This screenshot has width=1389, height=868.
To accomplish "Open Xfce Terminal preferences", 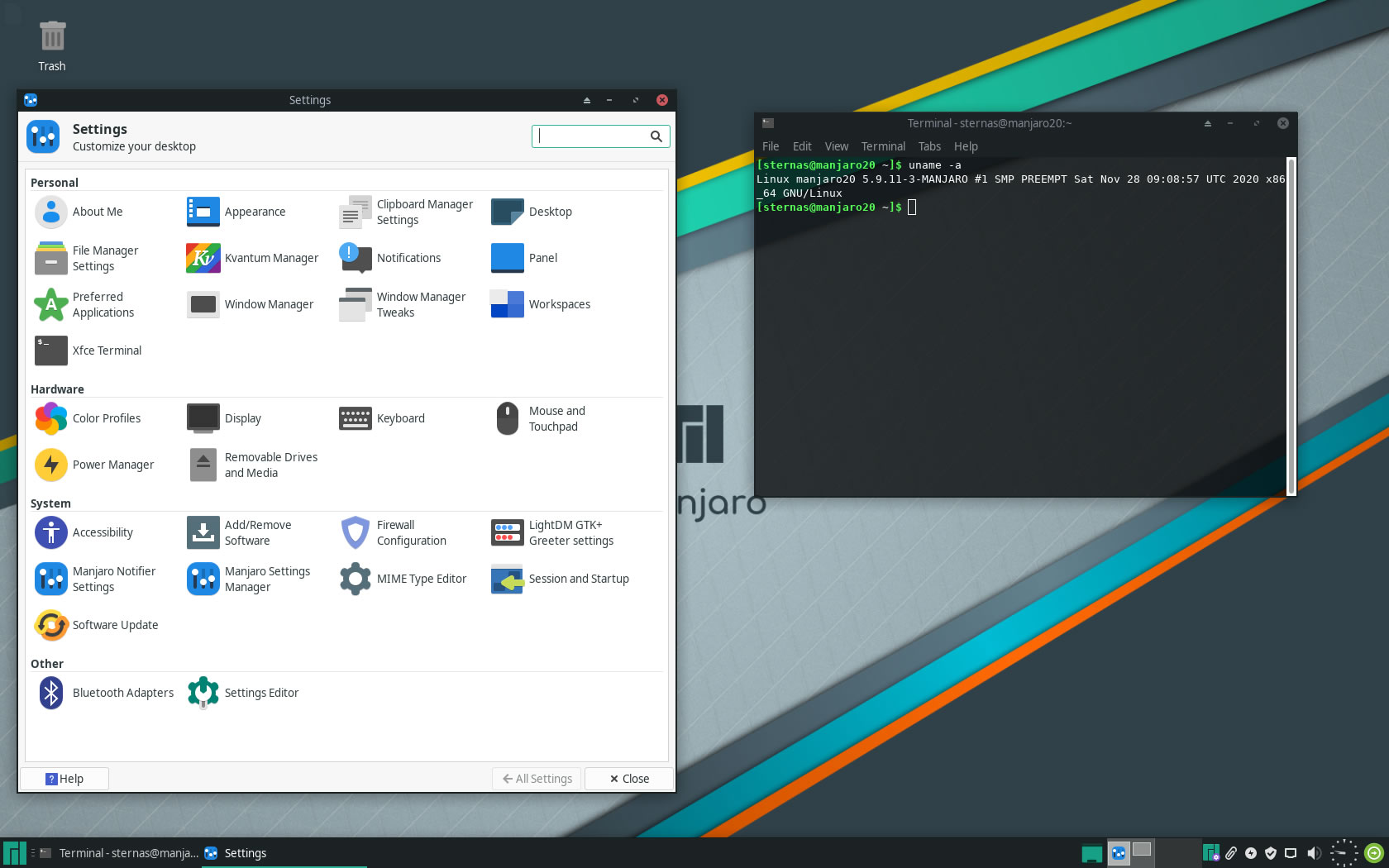I will click(x=88, y=351).
